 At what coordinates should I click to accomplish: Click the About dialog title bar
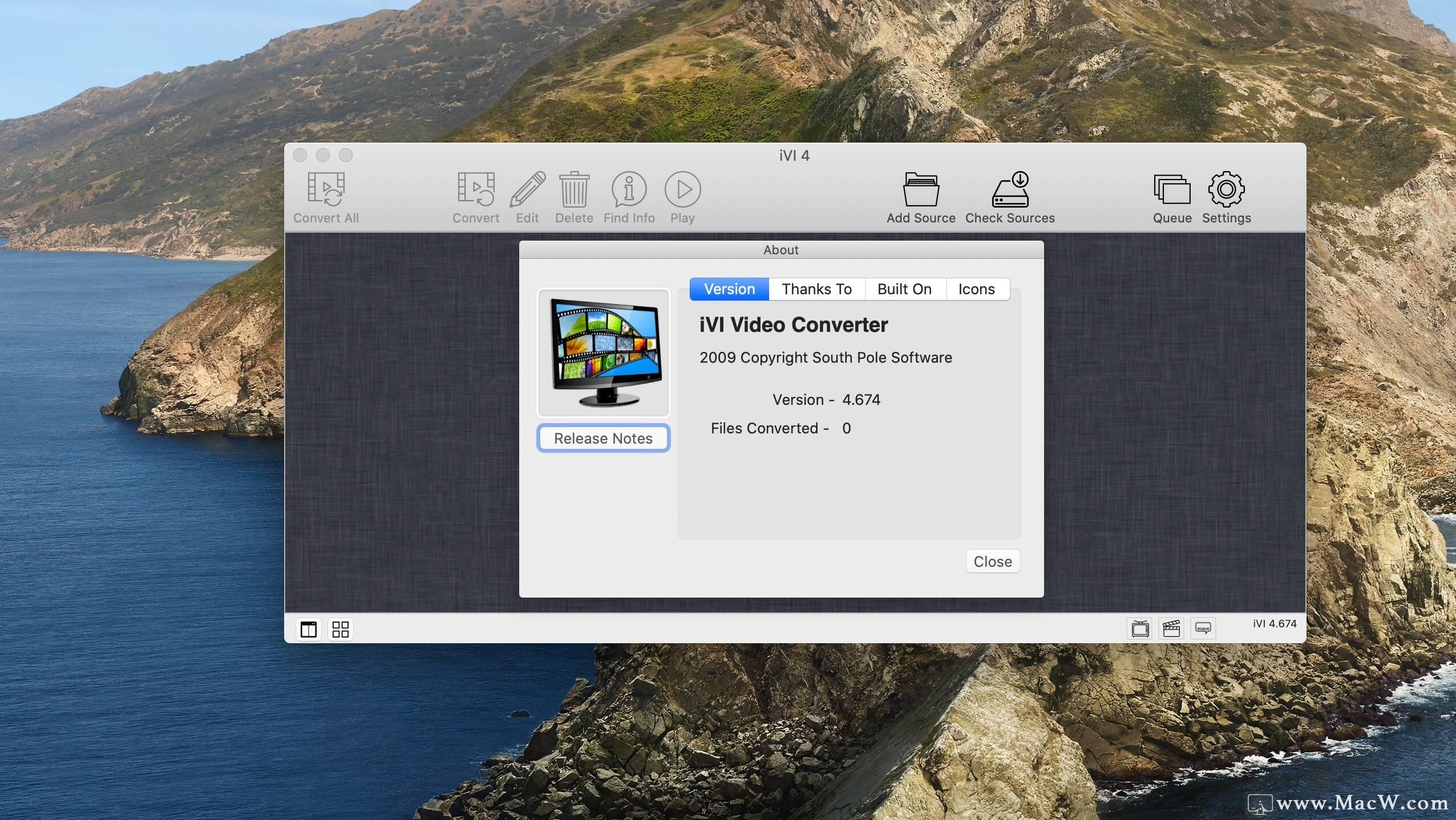781,250
